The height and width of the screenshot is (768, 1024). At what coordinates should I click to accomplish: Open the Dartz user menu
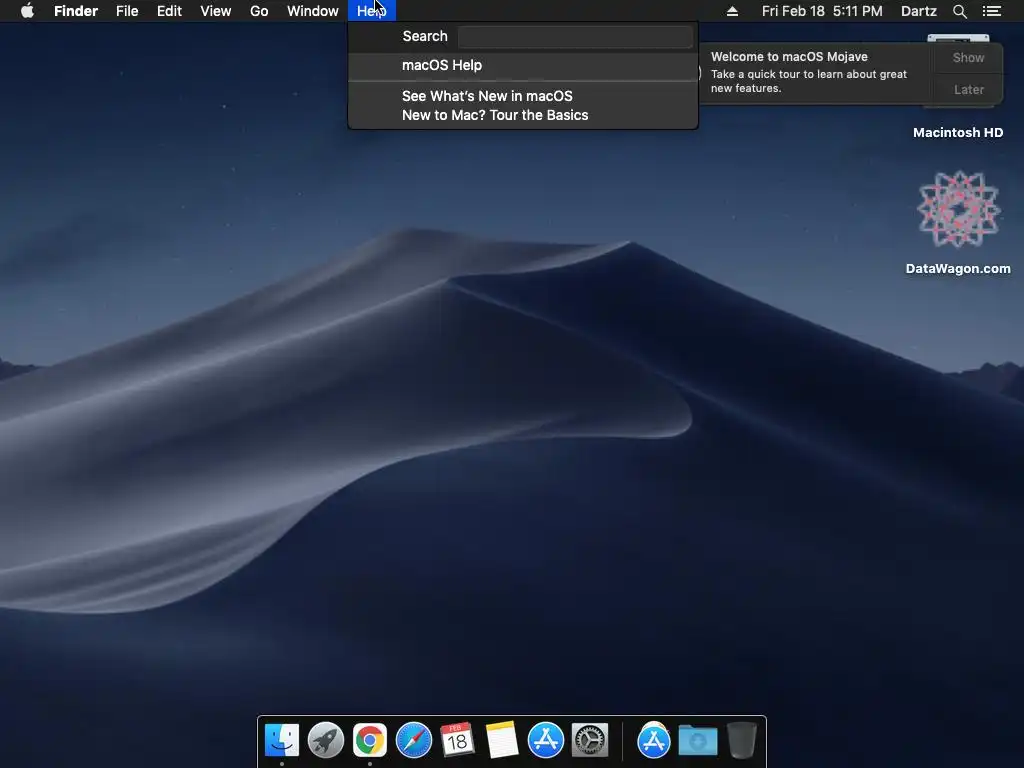(918, 11)
